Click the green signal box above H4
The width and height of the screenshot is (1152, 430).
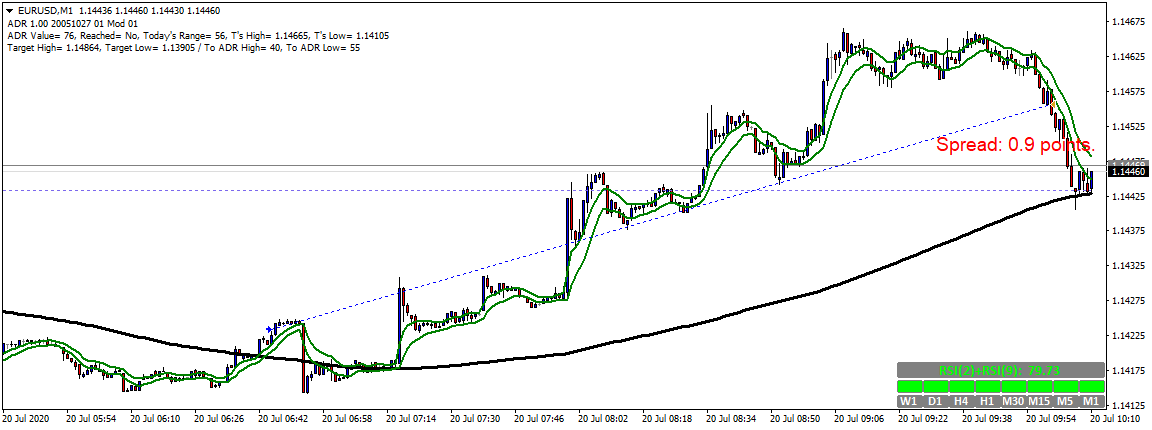(962, 387)
